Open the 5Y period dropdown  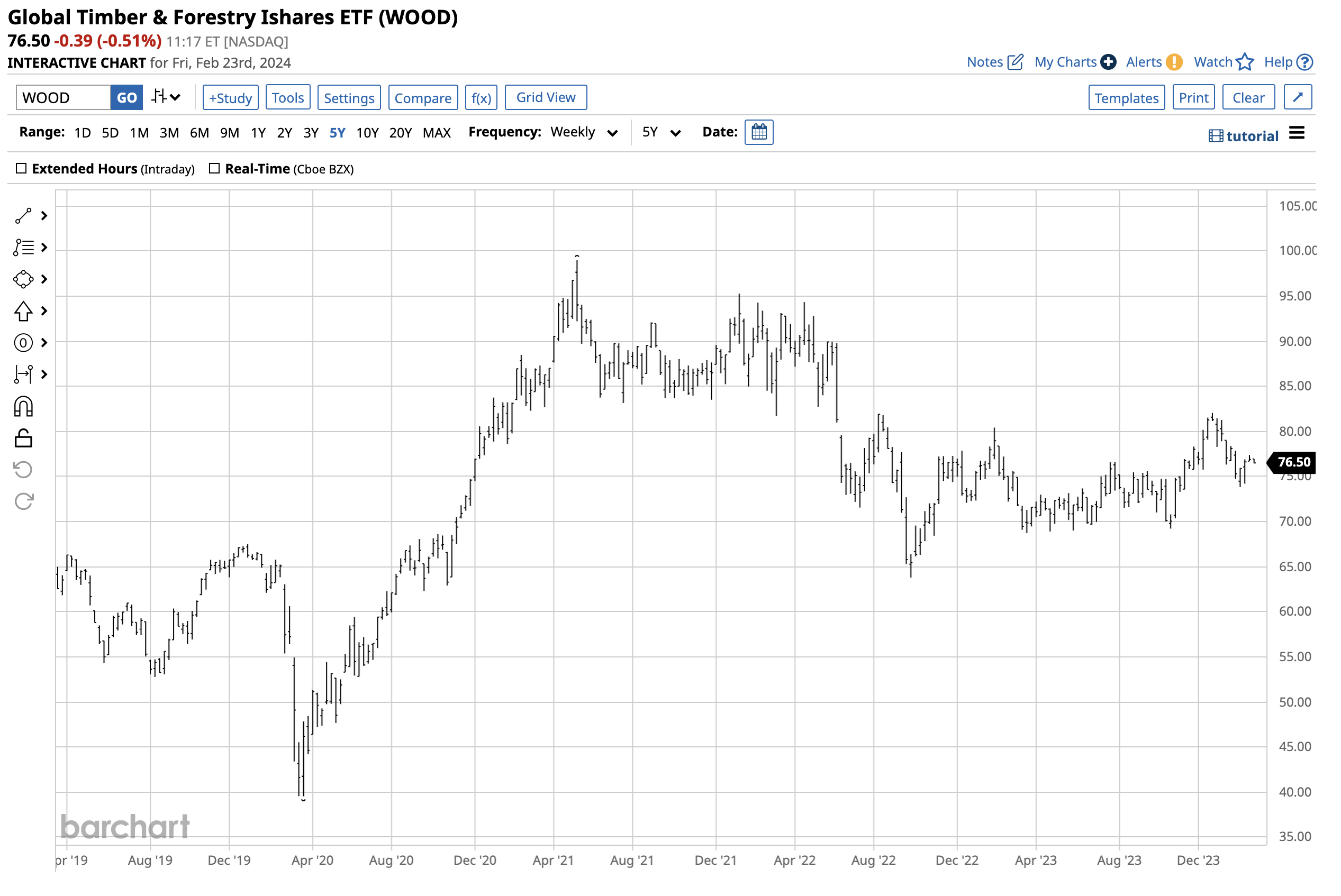(661, 133)
